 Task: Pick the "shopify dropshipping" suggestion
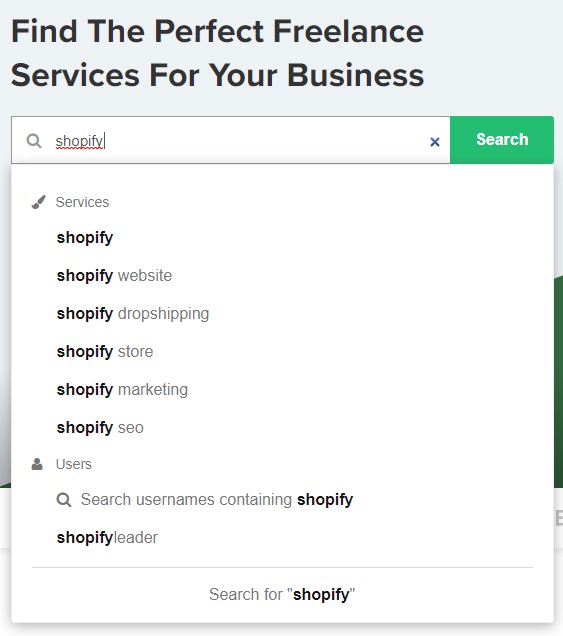[133, 314]
